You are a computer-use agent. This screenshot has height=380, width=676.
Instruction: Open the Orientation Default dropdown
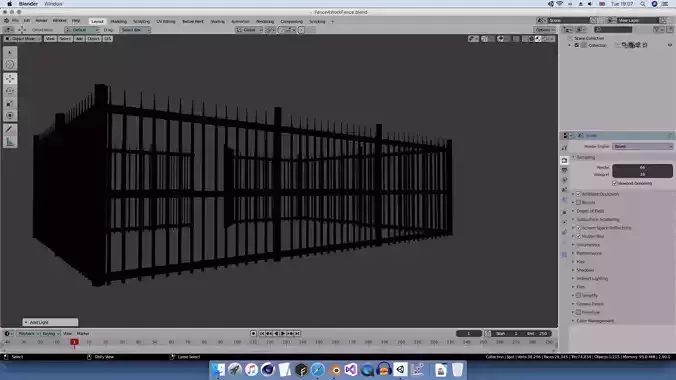82,30
